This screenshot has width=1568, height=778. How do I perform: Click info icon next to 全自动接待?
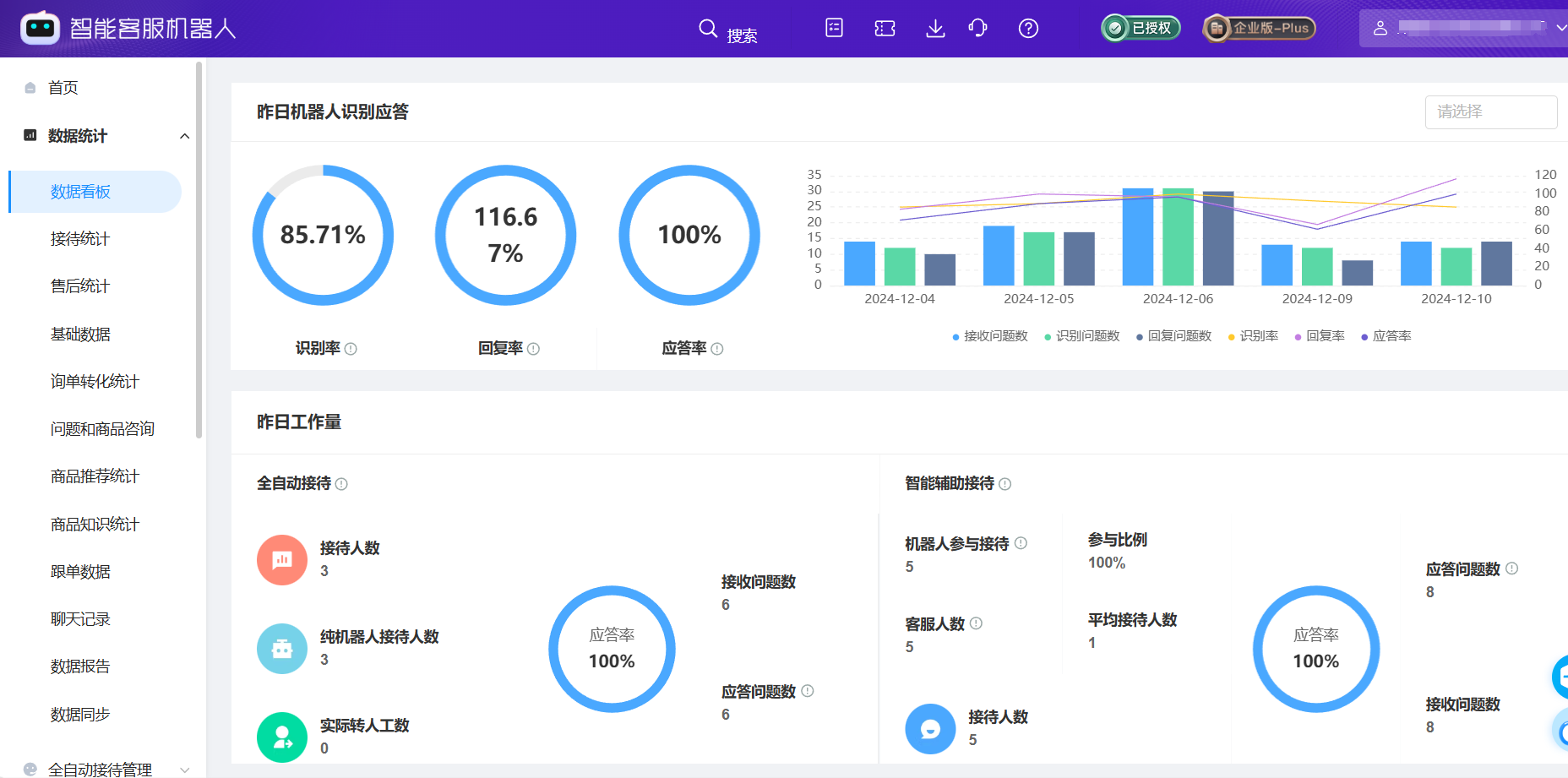[341, 484]
